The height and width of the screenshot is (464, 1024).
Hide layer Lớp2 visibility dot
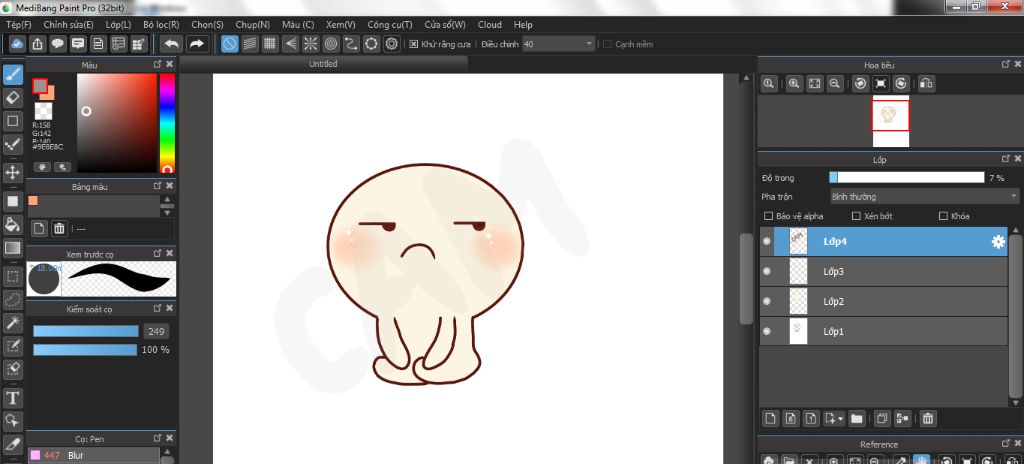(x=767, y=301)
